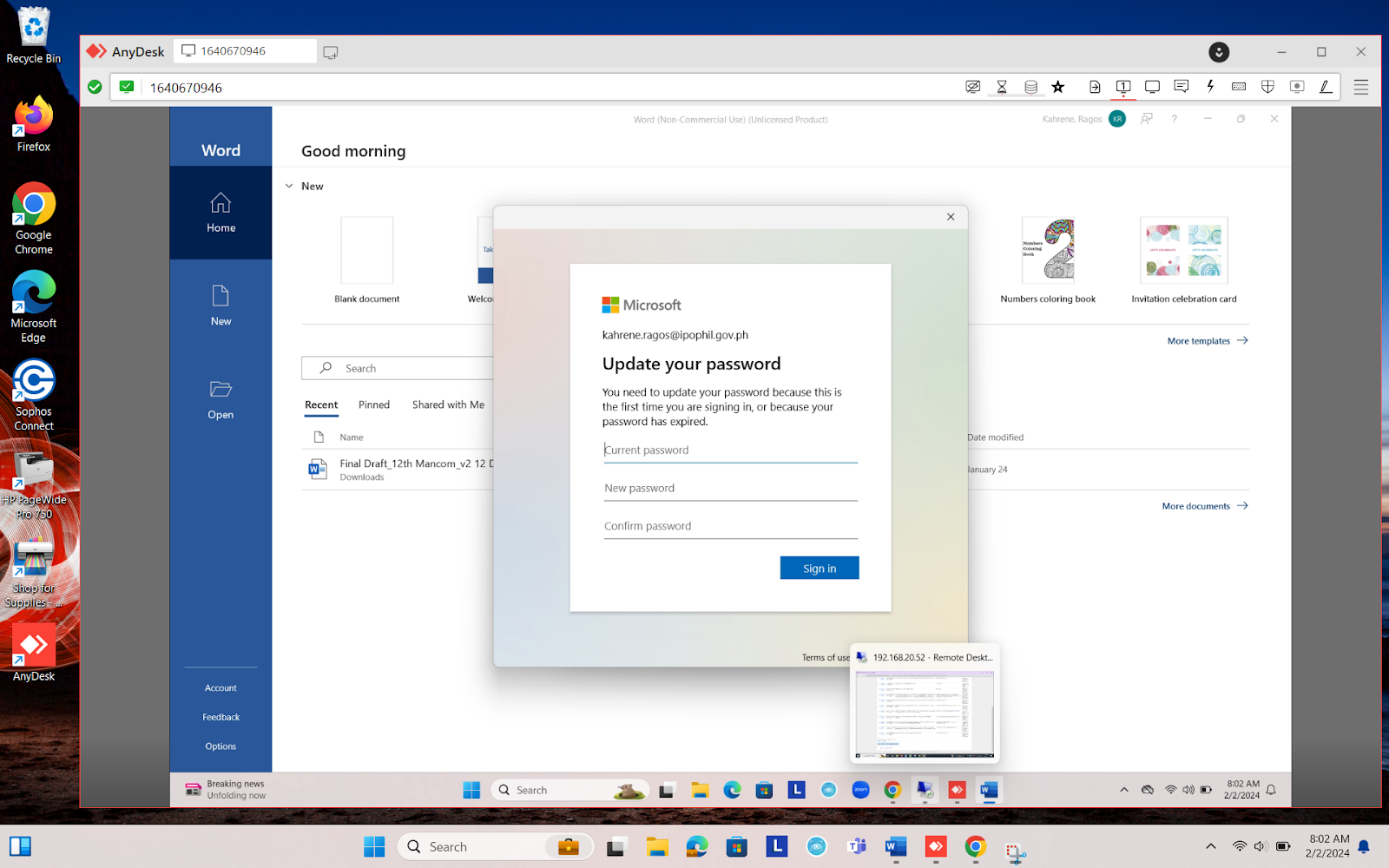
Task: Start session recording icon in AnyDesk
Action: point(1297,87)
